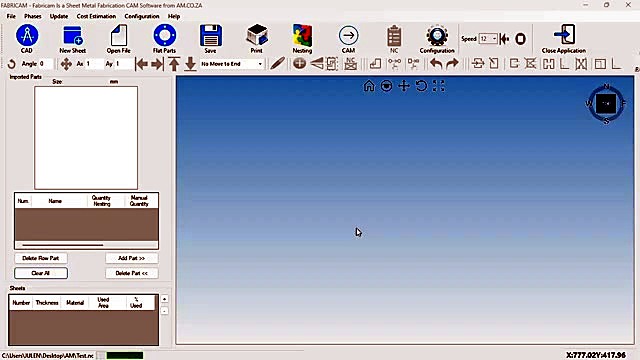Screen dimensions: 640x360
Task: Click the Quantity Nesting column header
Action: [x=101, y=201]
